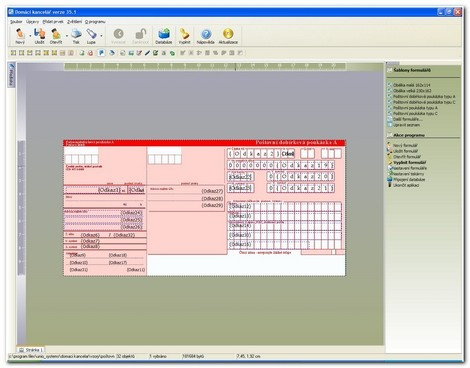The height and width of the screenshot is (368, 470).
Task: Select the {Odkaz24} field on form
Action: (131, 212)
